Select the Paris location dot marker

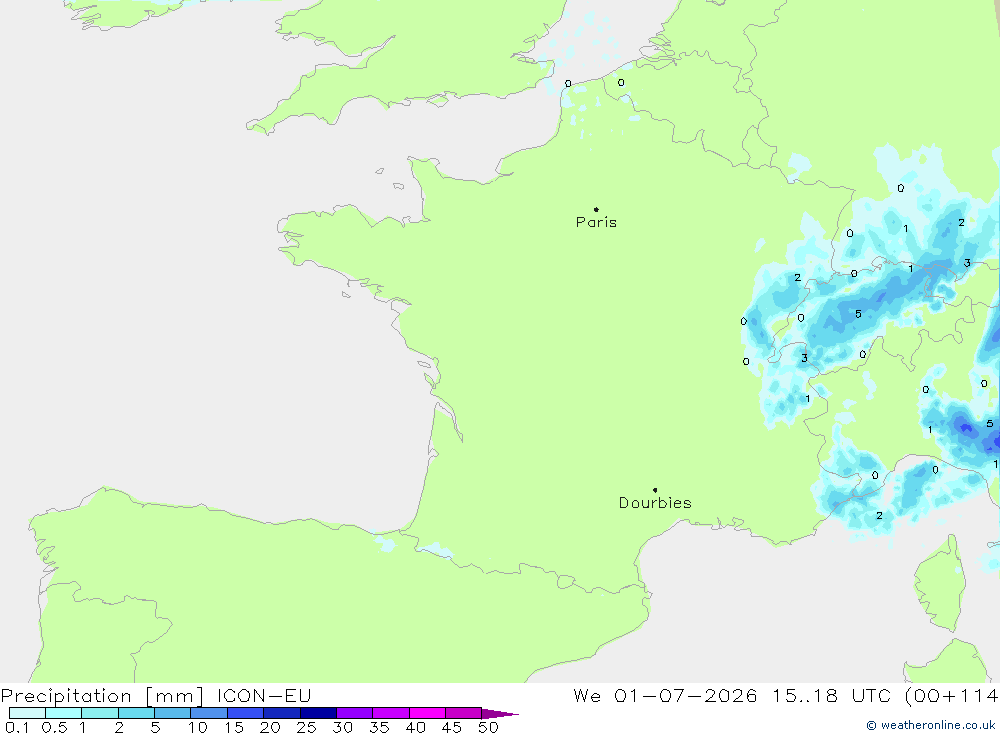click(596, 209)
